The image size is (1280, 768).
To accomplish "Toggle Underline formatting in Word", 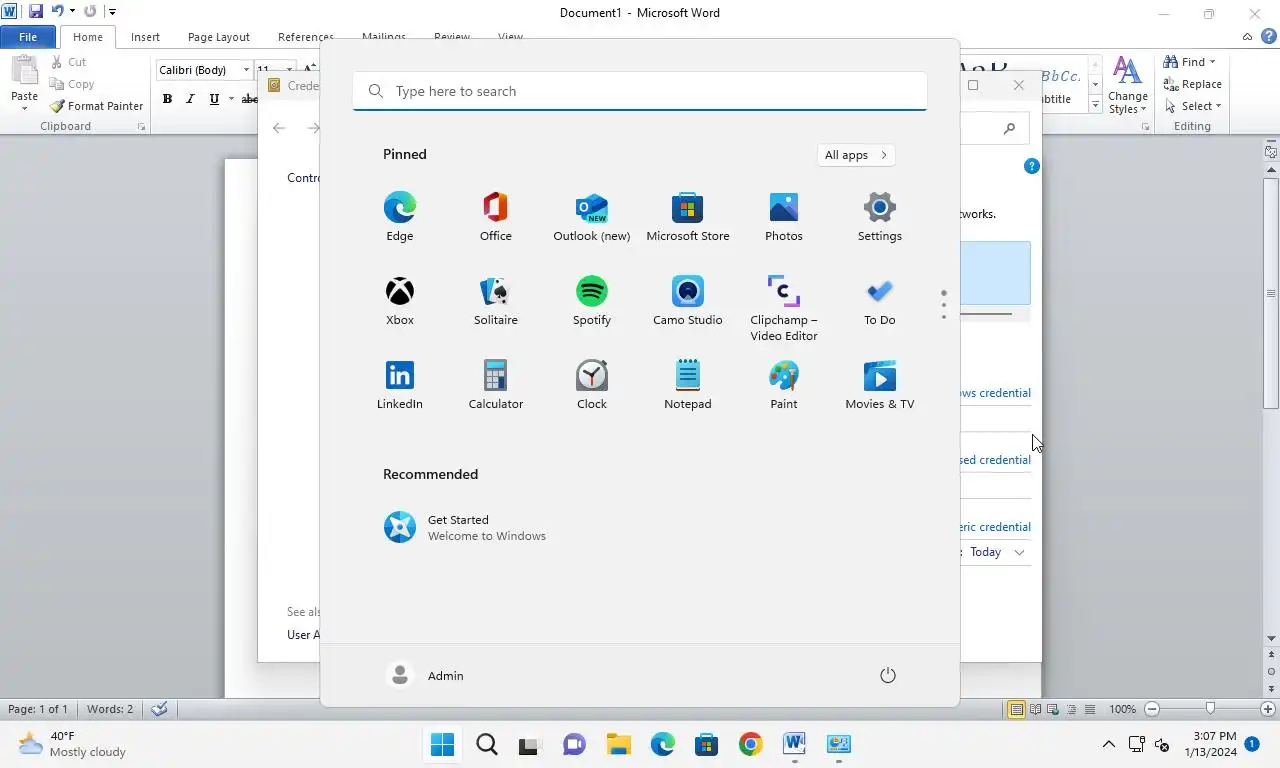I will coord(214,99).
